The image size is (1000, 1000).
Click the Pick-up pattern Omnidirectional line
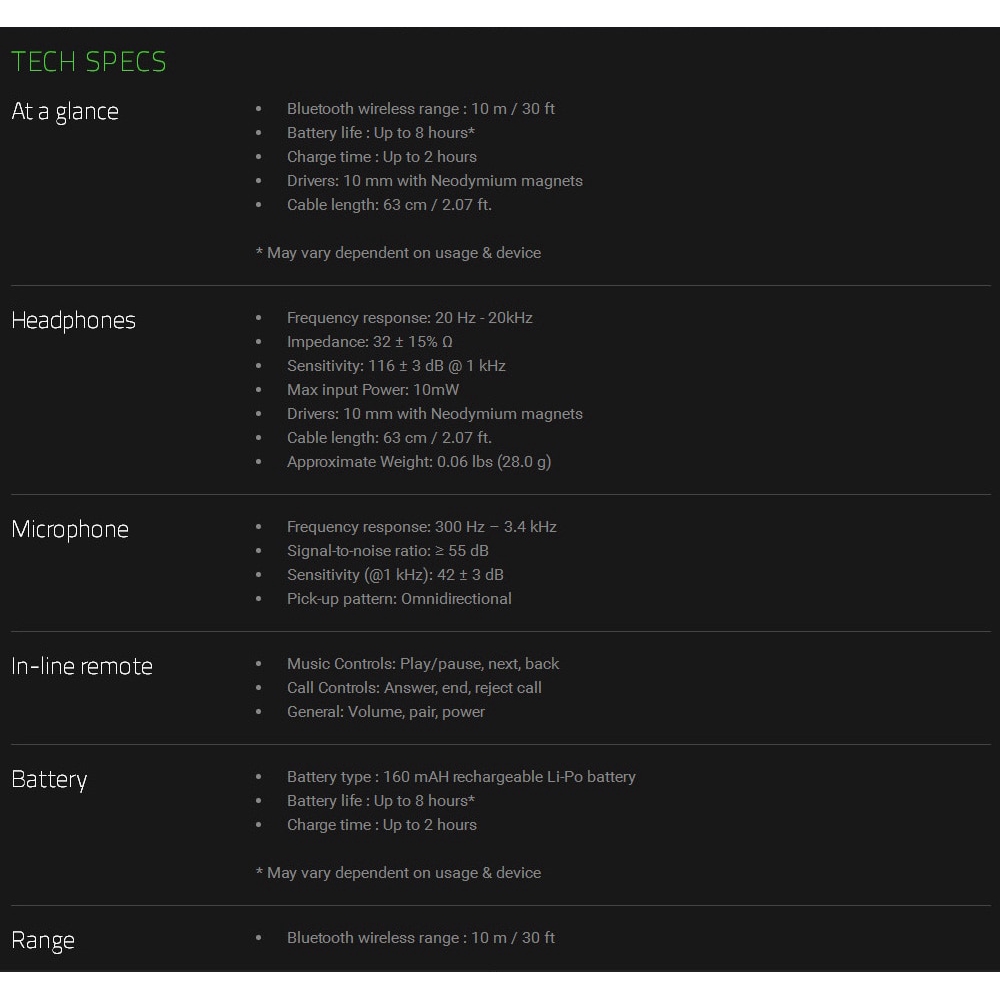tap(399, 599)
